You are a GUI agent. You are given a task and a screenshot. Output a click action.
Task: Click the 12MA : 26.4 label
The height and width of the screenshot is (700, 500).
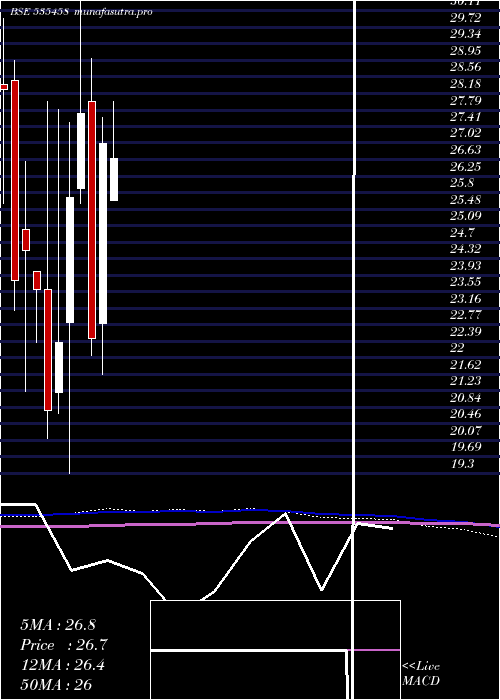tap(62, 665)
